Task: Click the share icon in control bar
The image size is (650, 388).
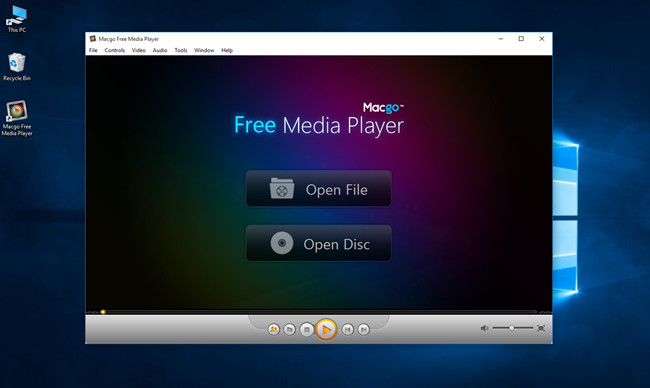Action: pos(274,330)
